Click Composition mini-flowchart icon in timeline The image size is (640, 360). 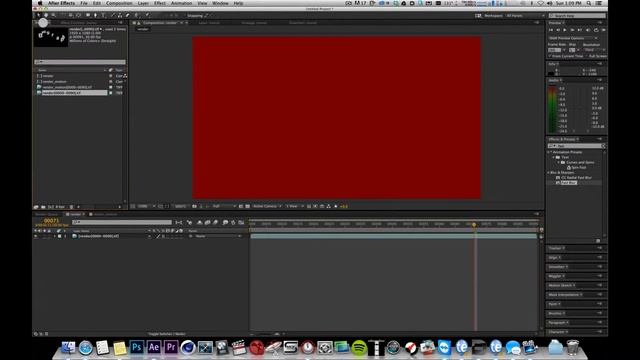(179, 222)
